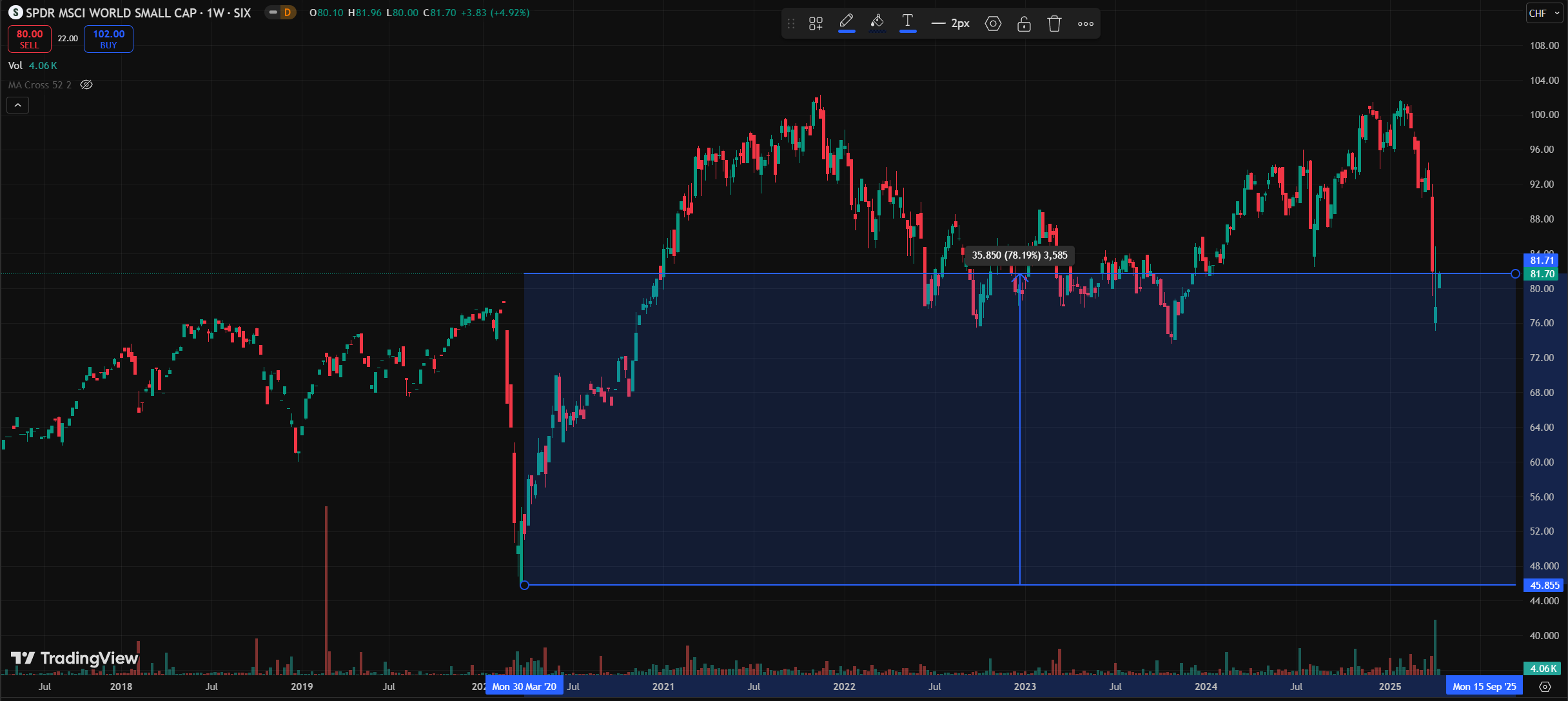Image resolution: width=1568 pixels, height=701 pixels.
Task: Lock the selected drawing
Action: click(1024, 24)
